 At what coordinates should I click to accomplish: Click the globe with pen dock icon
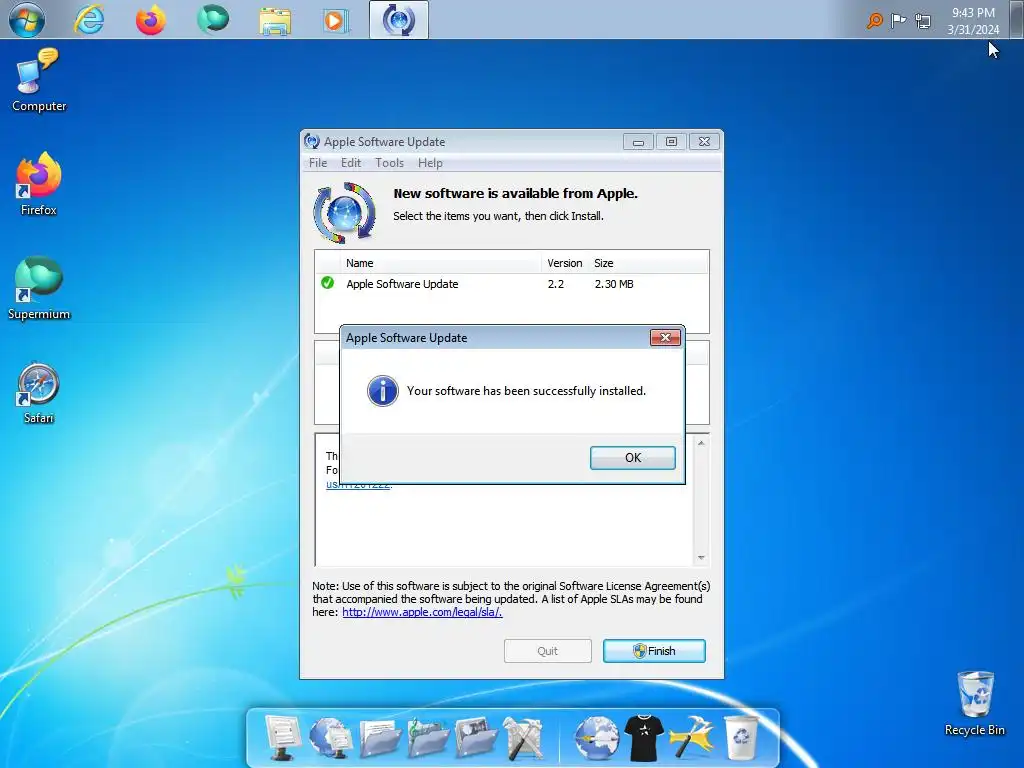596,738
